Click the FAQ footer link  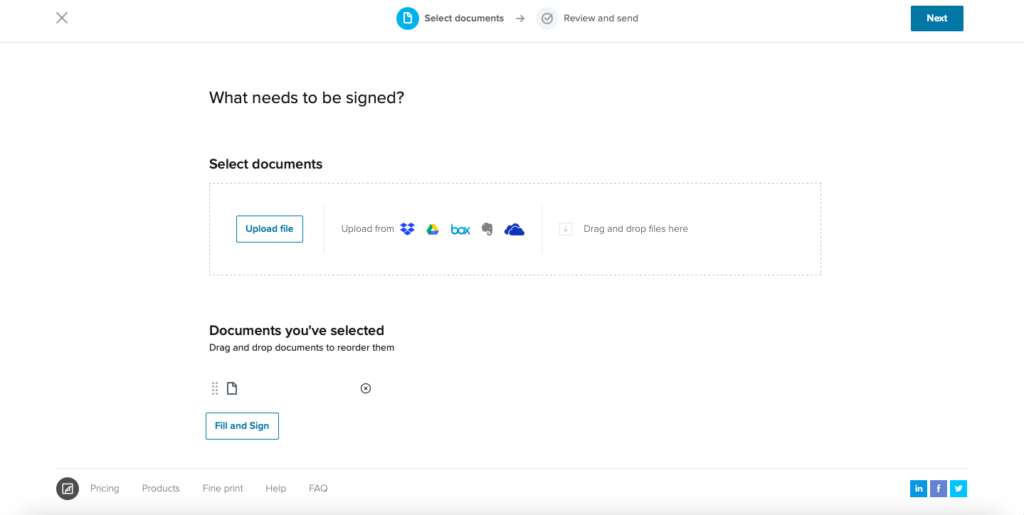[318, 488]
